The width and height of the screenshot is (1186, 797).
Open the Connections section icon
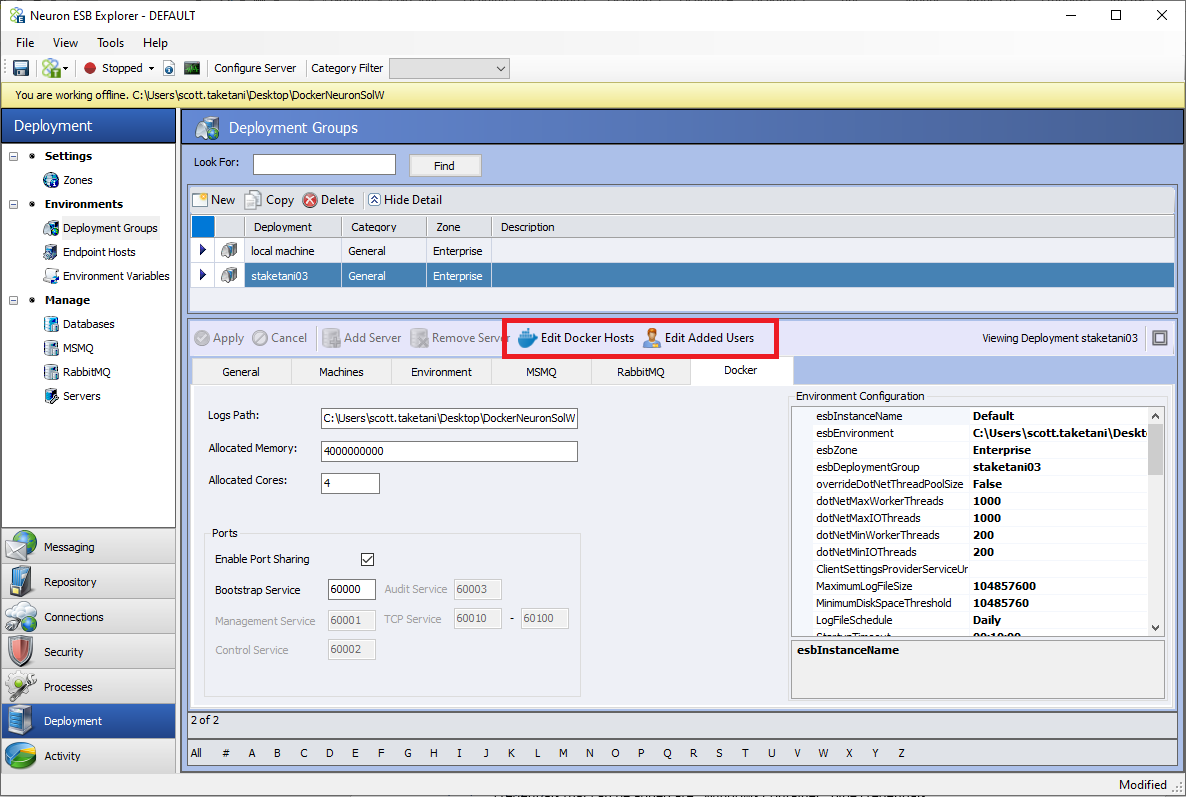pos(20,616)
